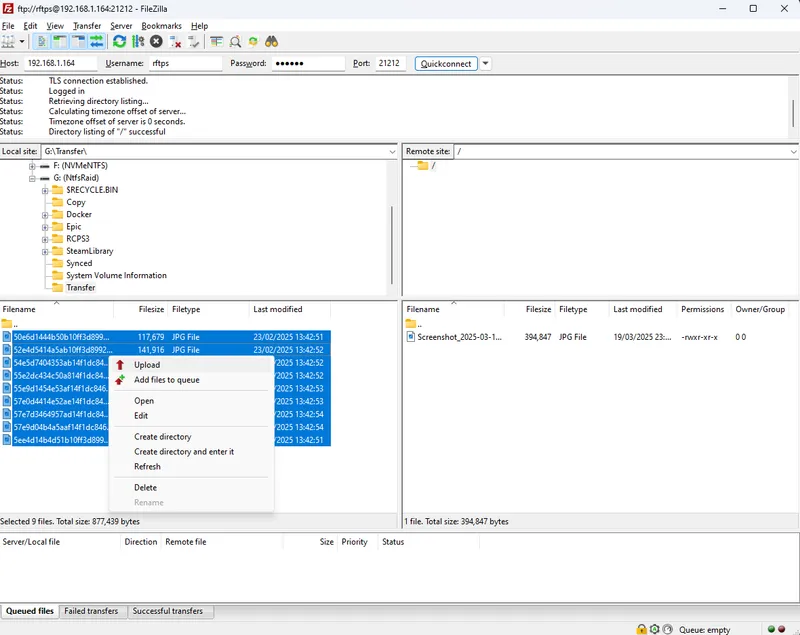Disconnect from the server
Image resolution: width=800 pixels, height=635 pixels.
pyautogui.click(x=174, y=42)
